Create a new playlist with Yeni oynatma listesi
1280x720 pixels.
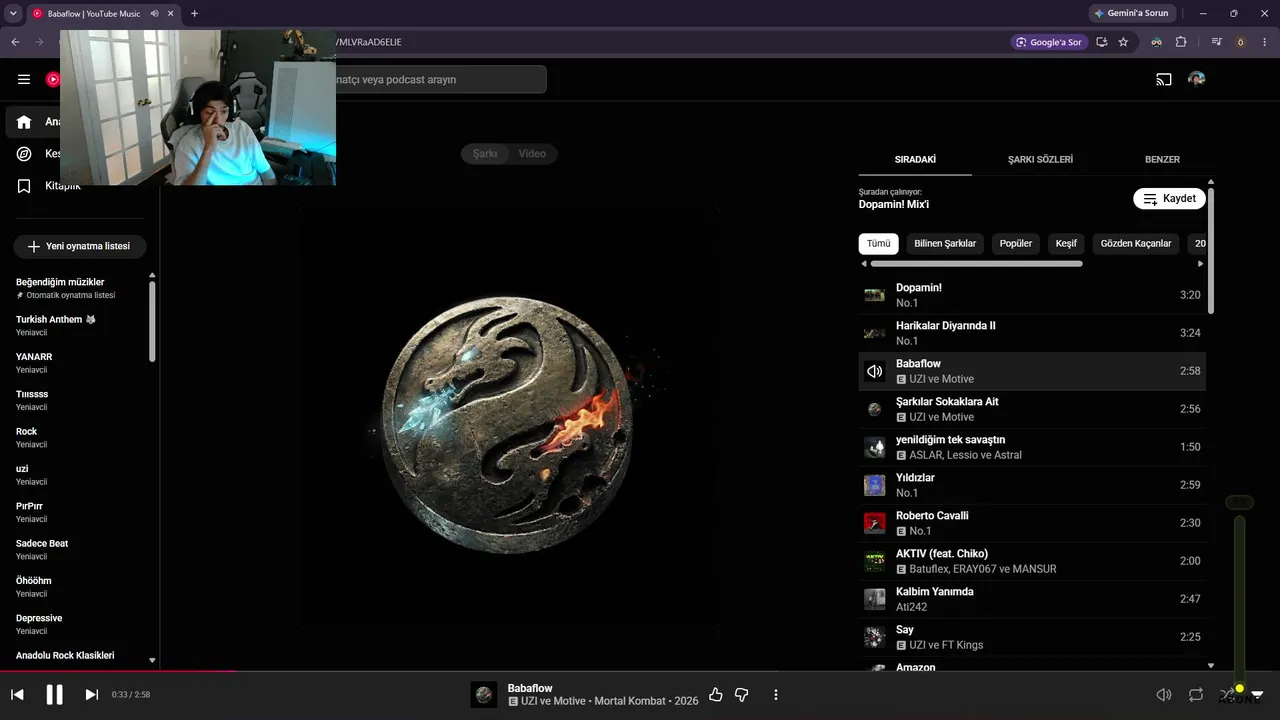79,246
